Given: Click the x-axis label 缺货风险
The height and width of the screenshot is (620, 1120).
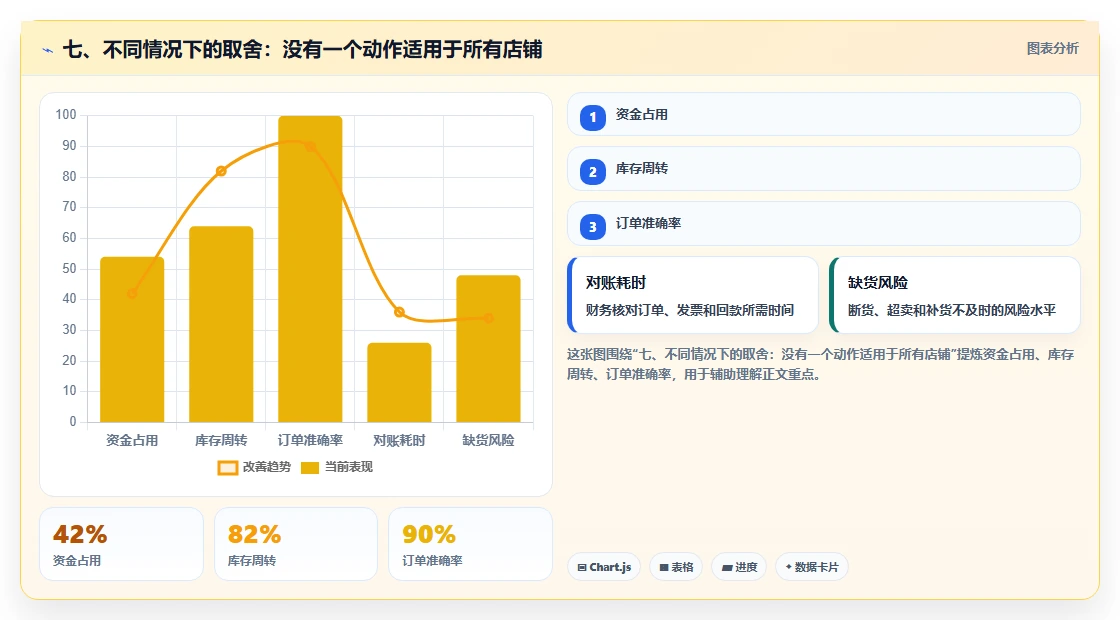Looking at the screenshot, I should pos(489,441).
